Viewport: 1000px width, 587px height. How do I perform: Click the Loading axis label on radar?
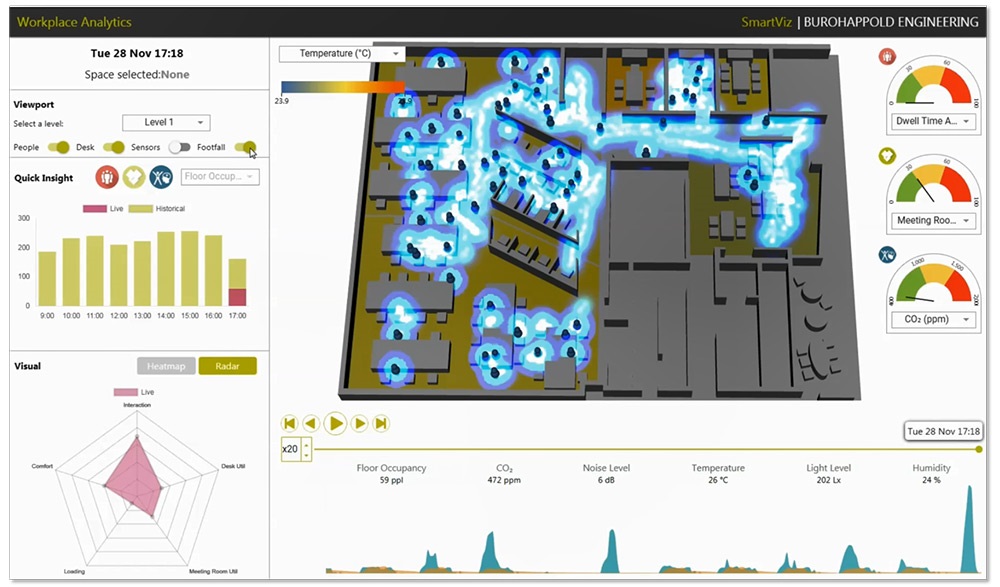click(74, 572)
